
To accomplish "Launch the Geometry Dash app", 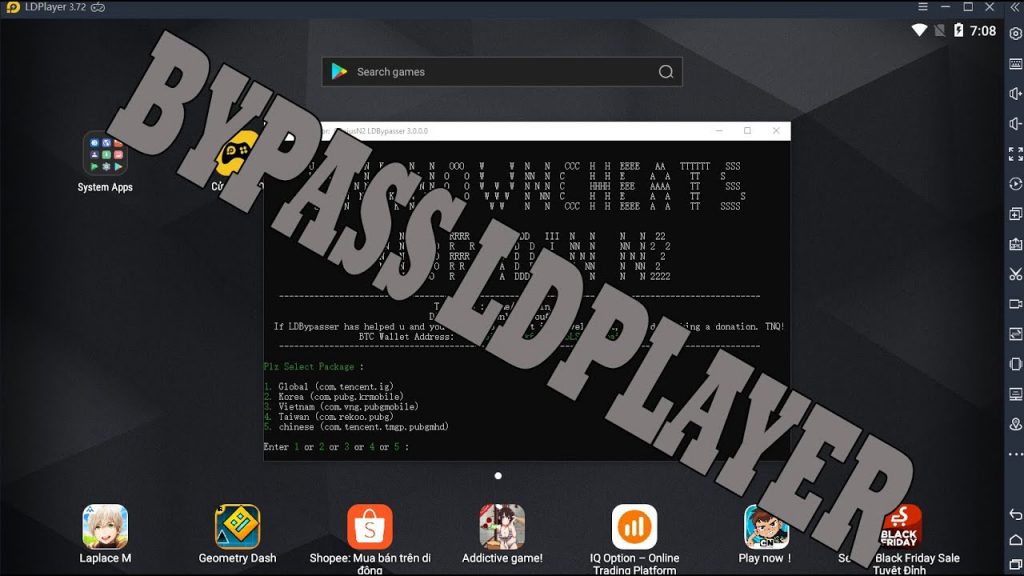I will click(x=237, y=534).
